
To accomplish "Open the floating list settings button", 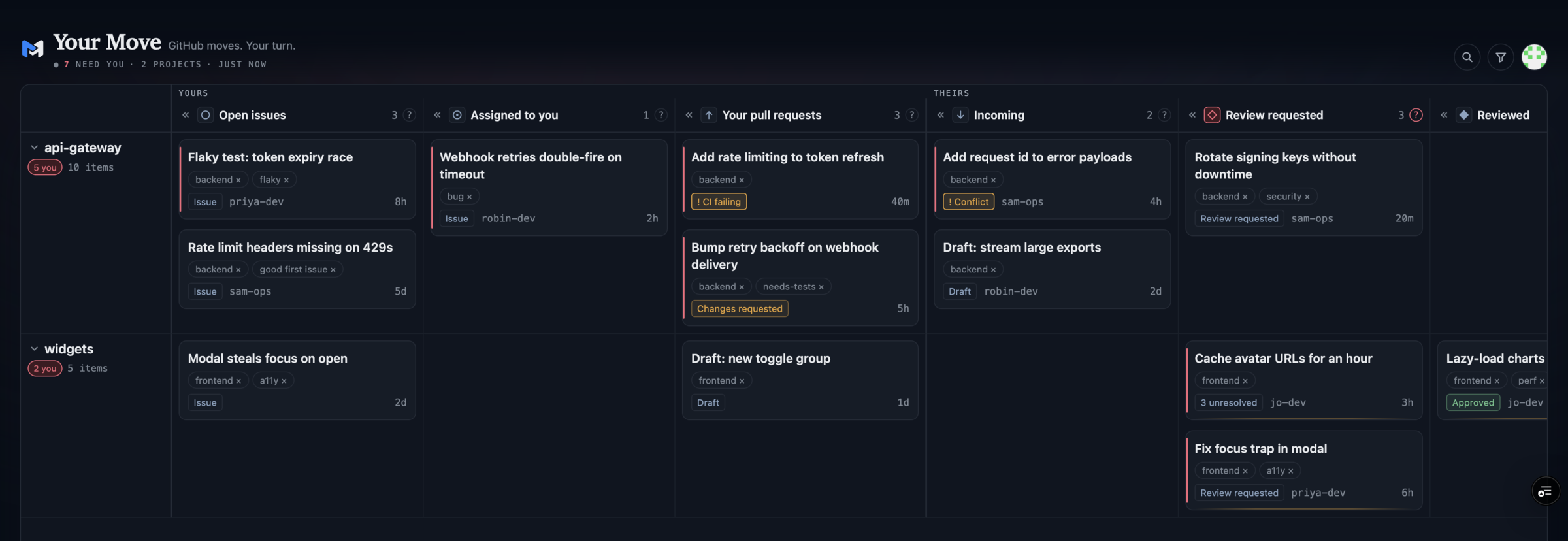I will pyautogui.click(x=1545, y=491).
